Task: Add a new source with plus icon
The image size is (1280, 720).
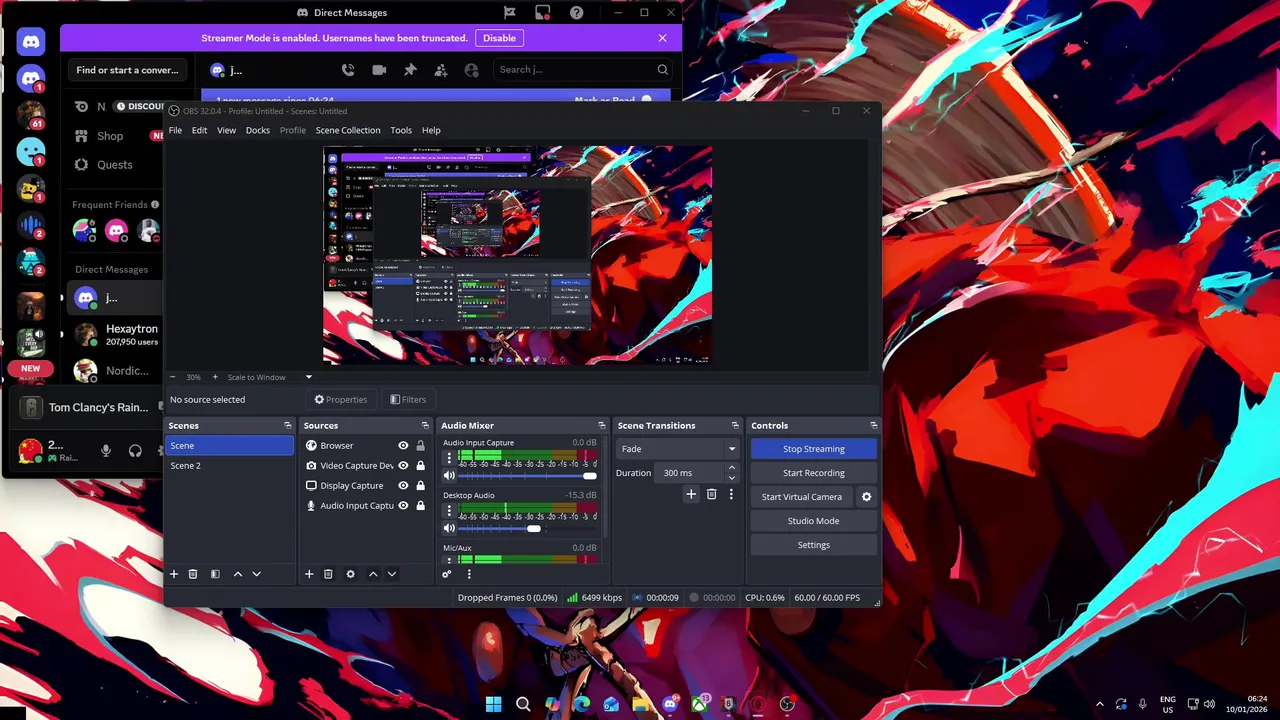Action: (x=309, y=574)
